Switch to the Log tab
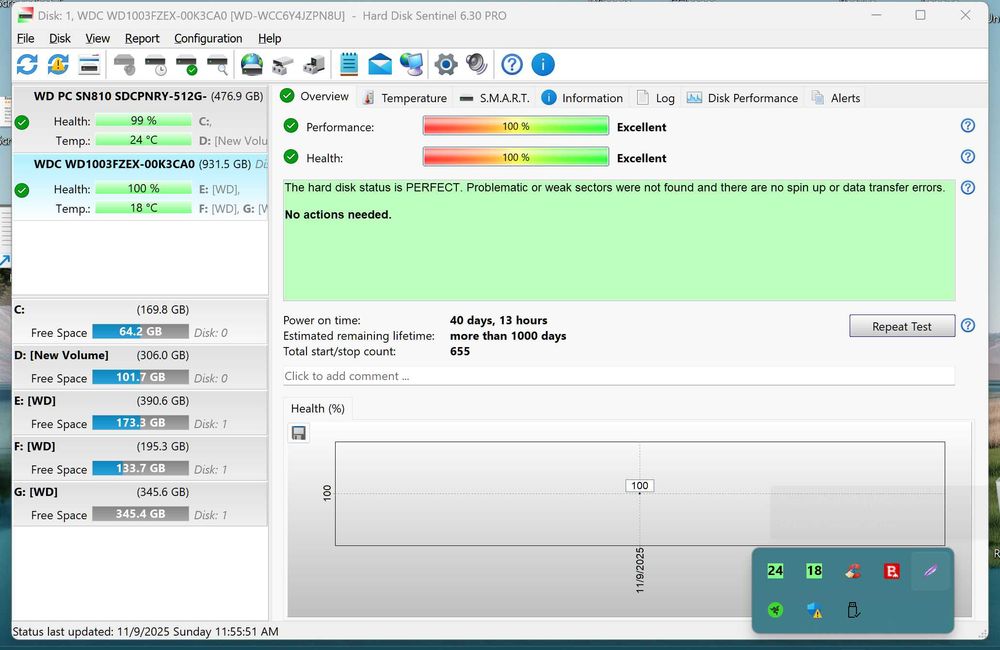This screenshot has height=650, width=1000. tap(656, 98)
